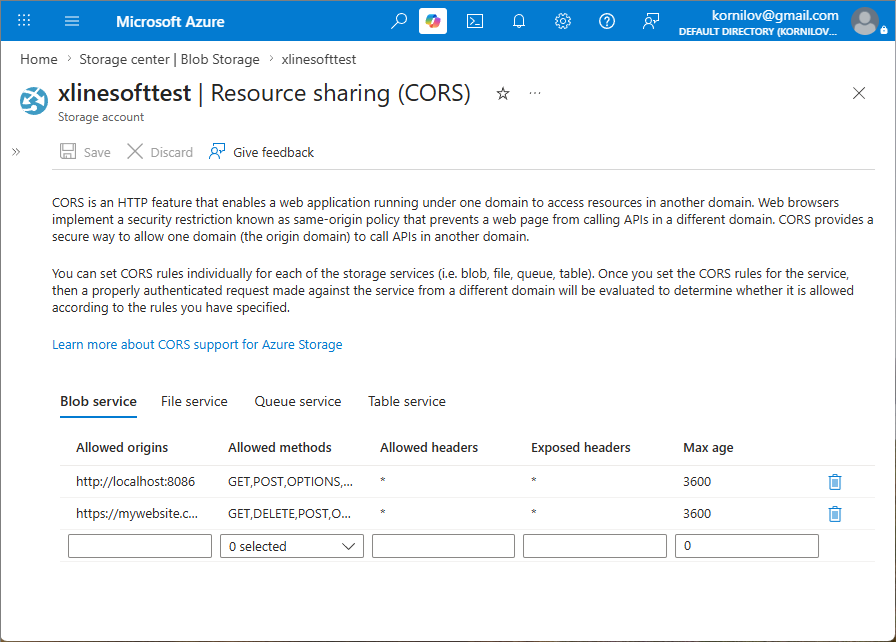Launch Cloud Shell from the header

(x=475, y=21)
